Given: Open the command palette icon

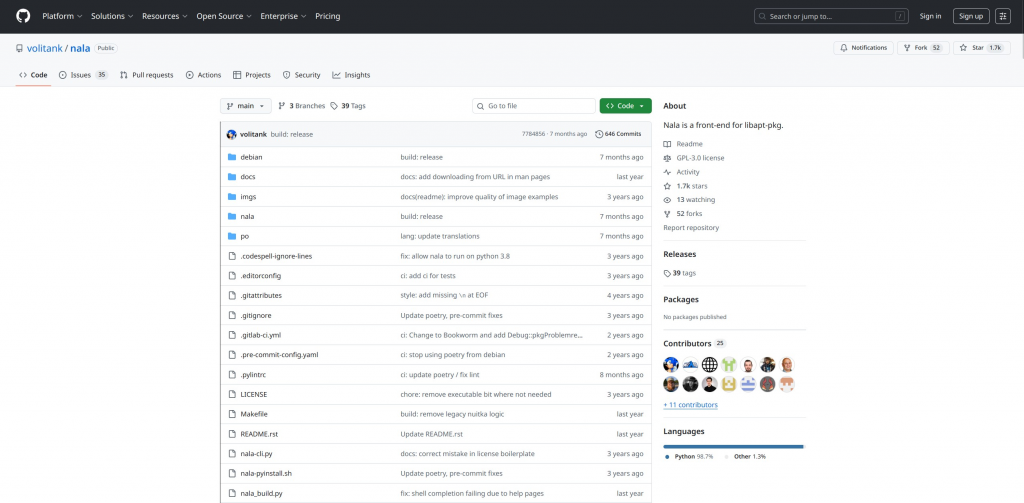Looking at the screenshot, I should point(1003,16).
